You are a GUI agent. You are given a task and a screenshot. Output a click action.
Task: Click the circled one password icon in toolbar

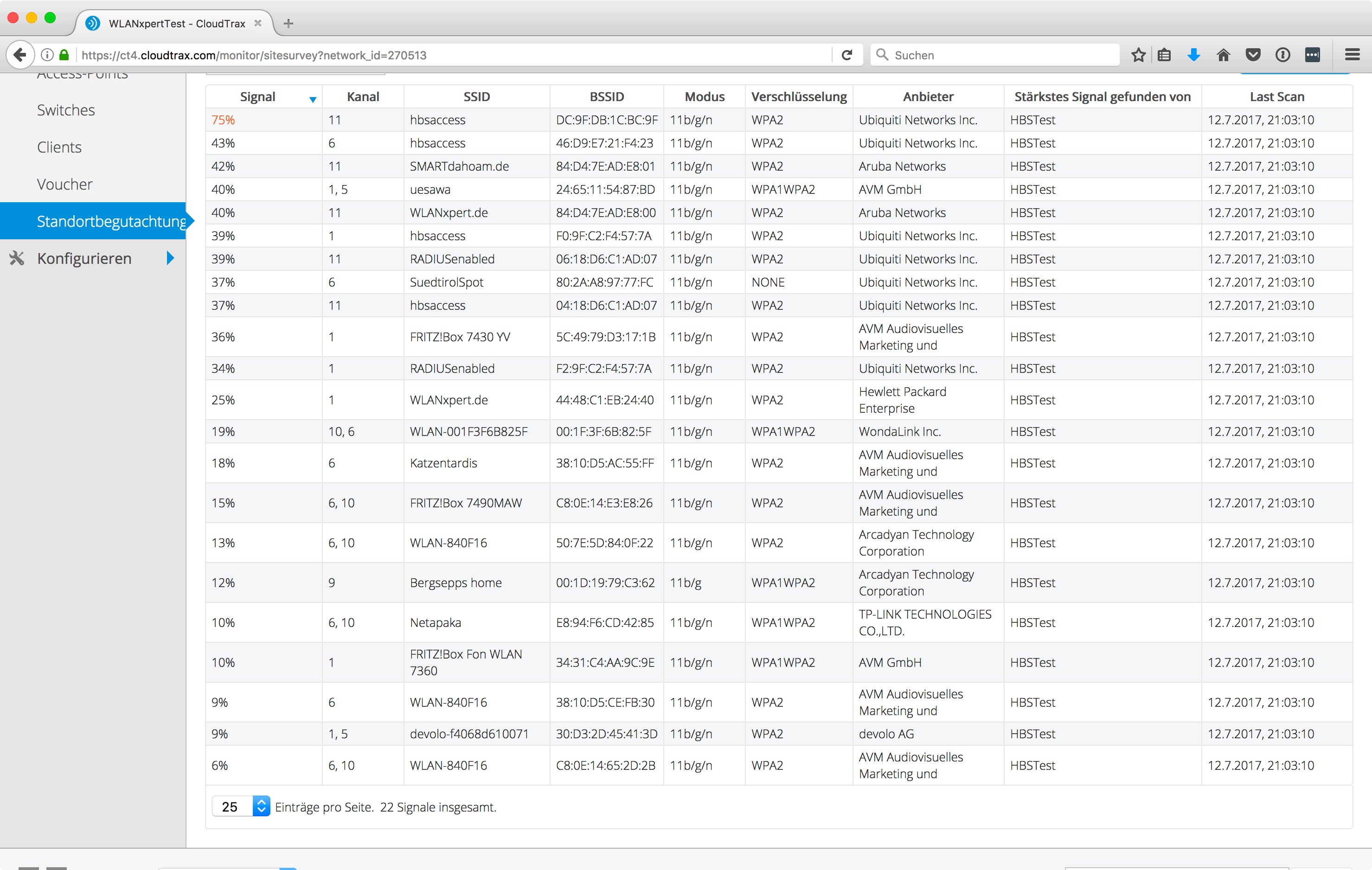tap(1282, 55)
